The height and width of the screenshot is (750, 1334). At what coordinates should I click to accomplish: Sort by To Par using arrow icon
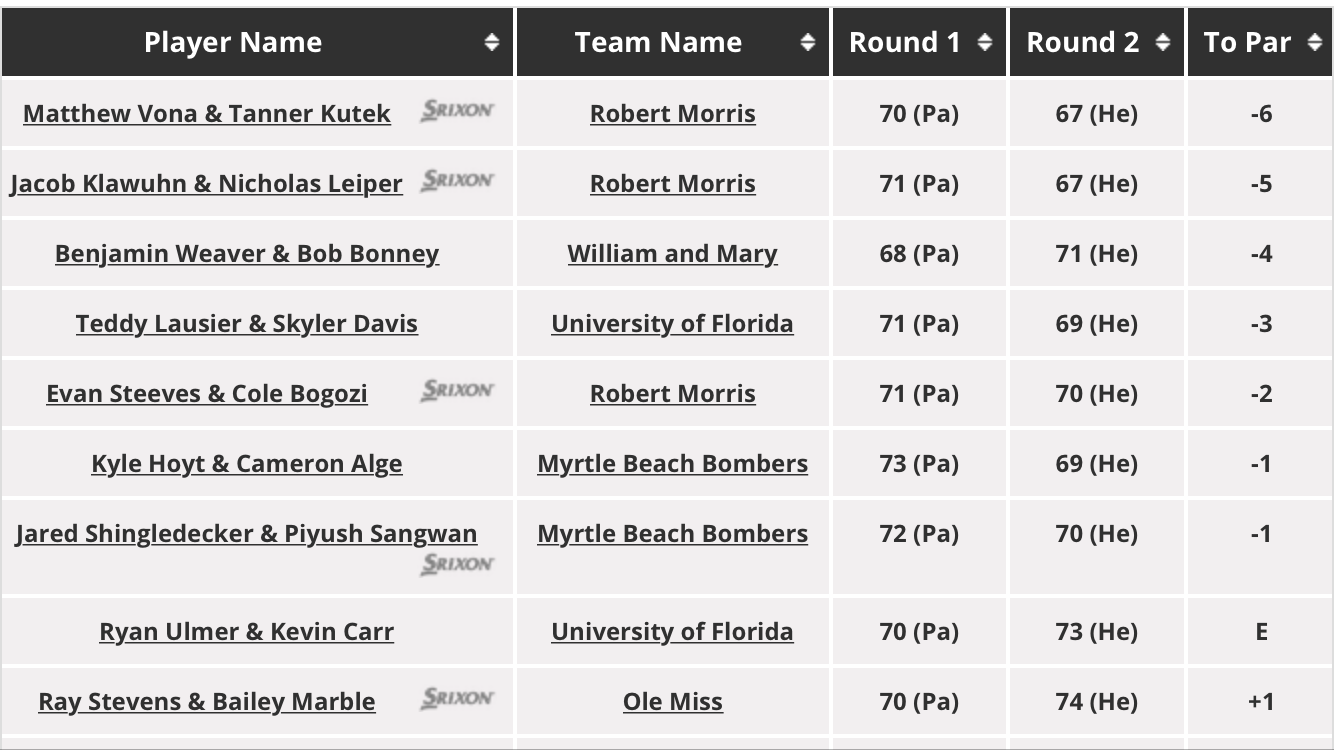point(1314,42)
